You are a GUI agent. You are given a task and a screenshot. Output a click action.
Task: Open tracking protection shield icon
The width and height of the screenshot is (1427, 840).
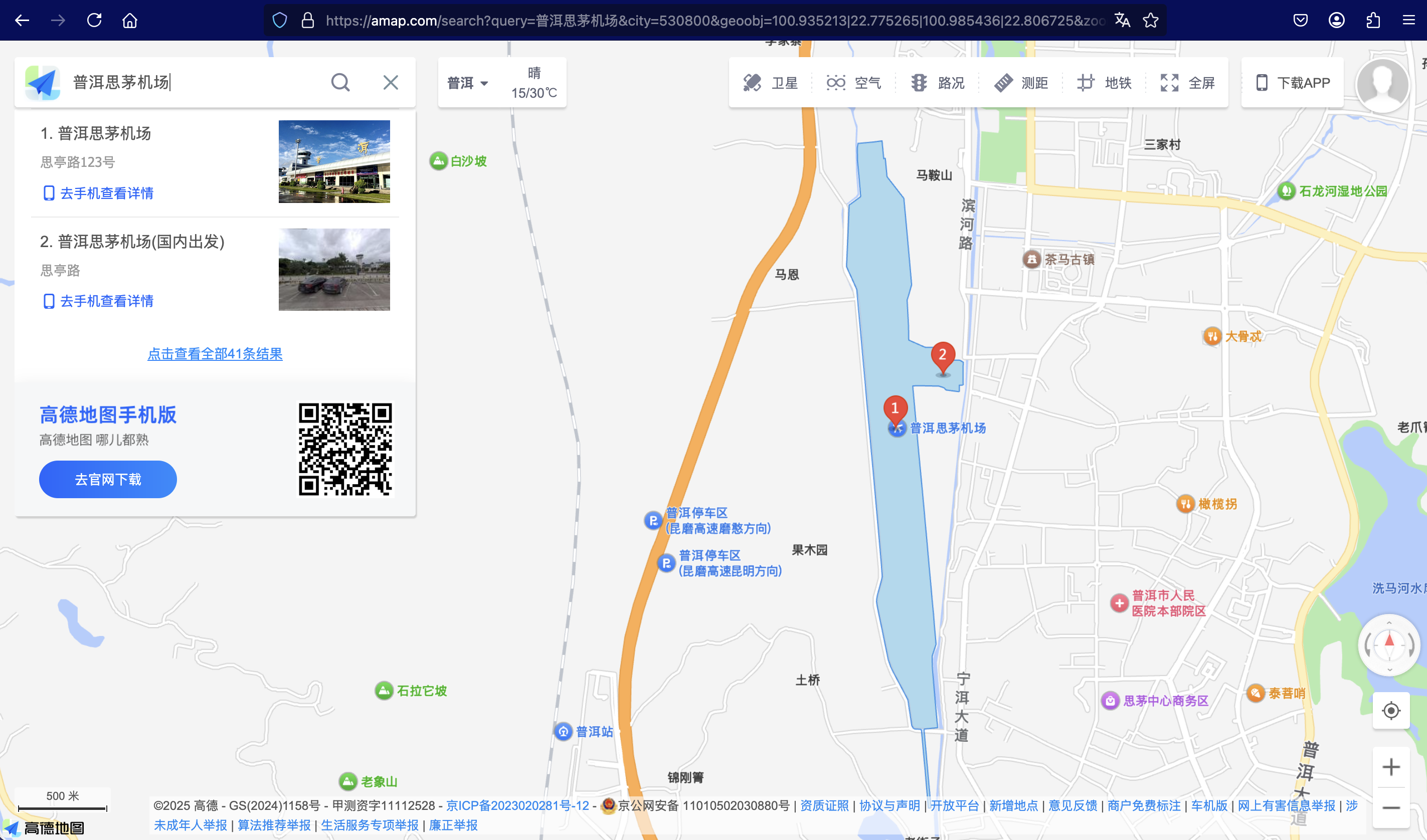tap(280, 21)
